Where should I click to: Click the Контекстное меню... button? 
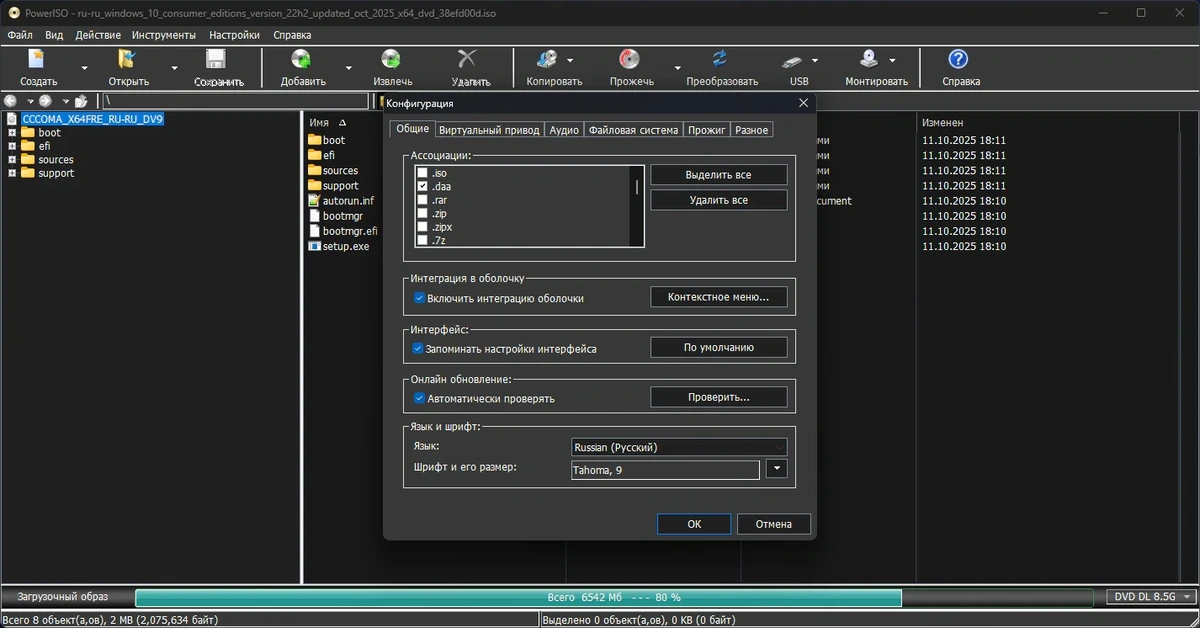coord(718,297)
